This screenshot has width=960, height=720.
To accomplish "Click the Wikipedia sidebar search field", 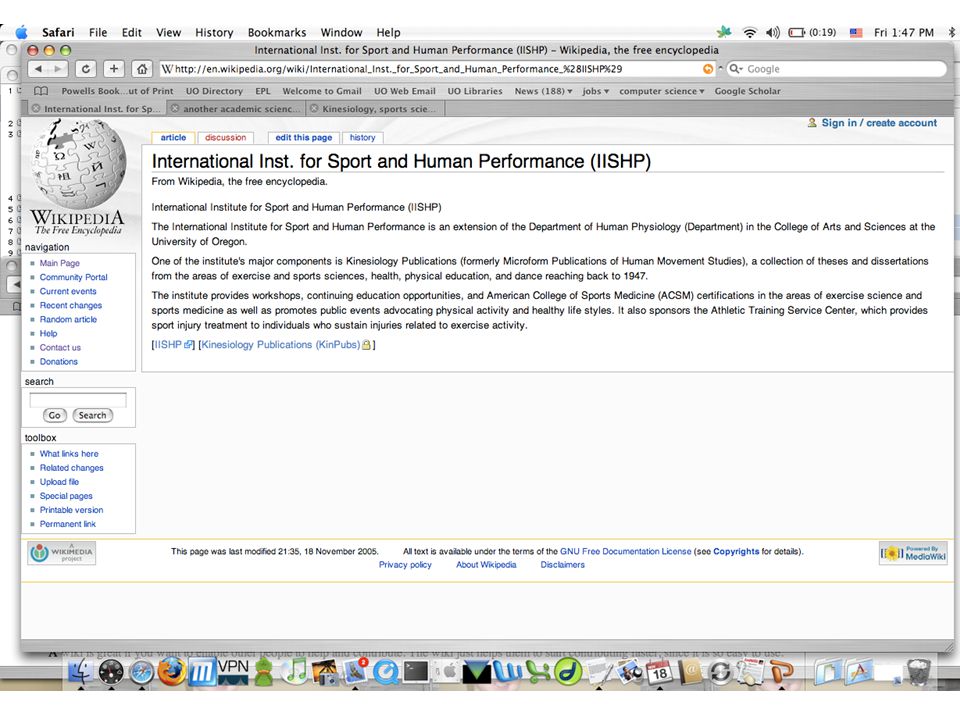I will pos(78,400).
